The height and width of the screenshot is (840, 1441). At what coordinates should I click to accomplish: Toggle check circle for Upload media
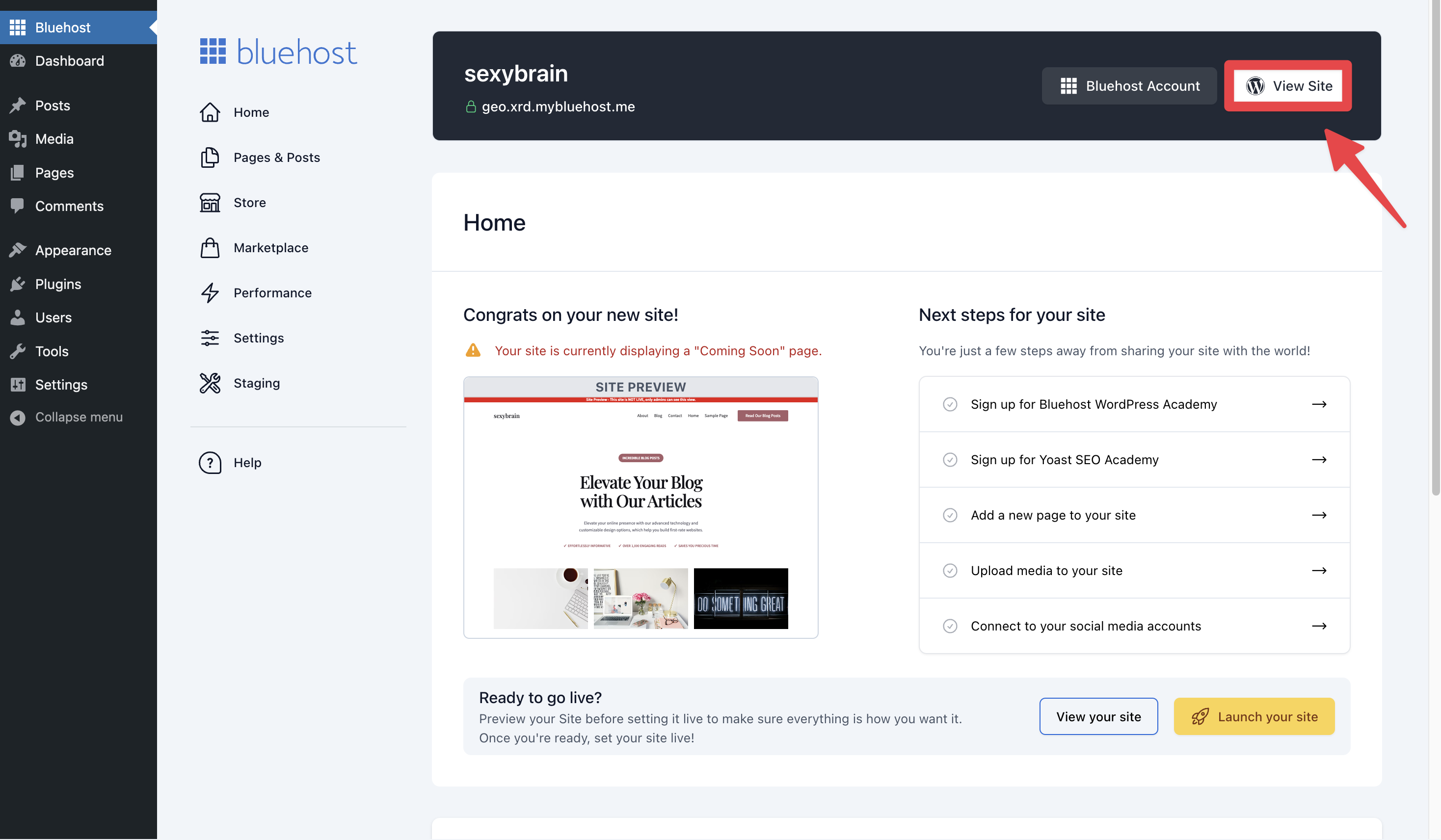click(x=950, y=571)
